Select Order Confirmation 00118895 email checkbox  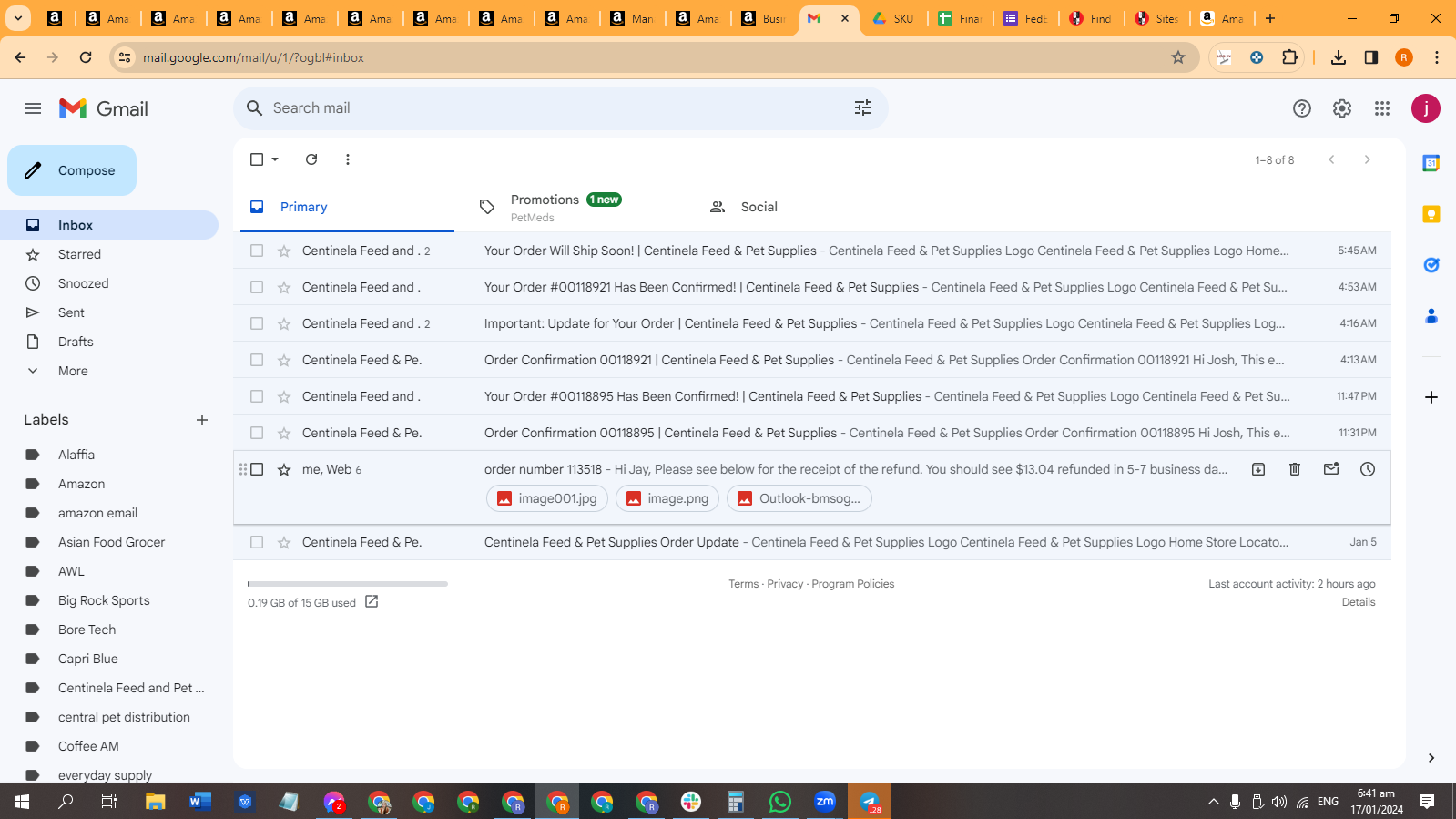point(257,433)
